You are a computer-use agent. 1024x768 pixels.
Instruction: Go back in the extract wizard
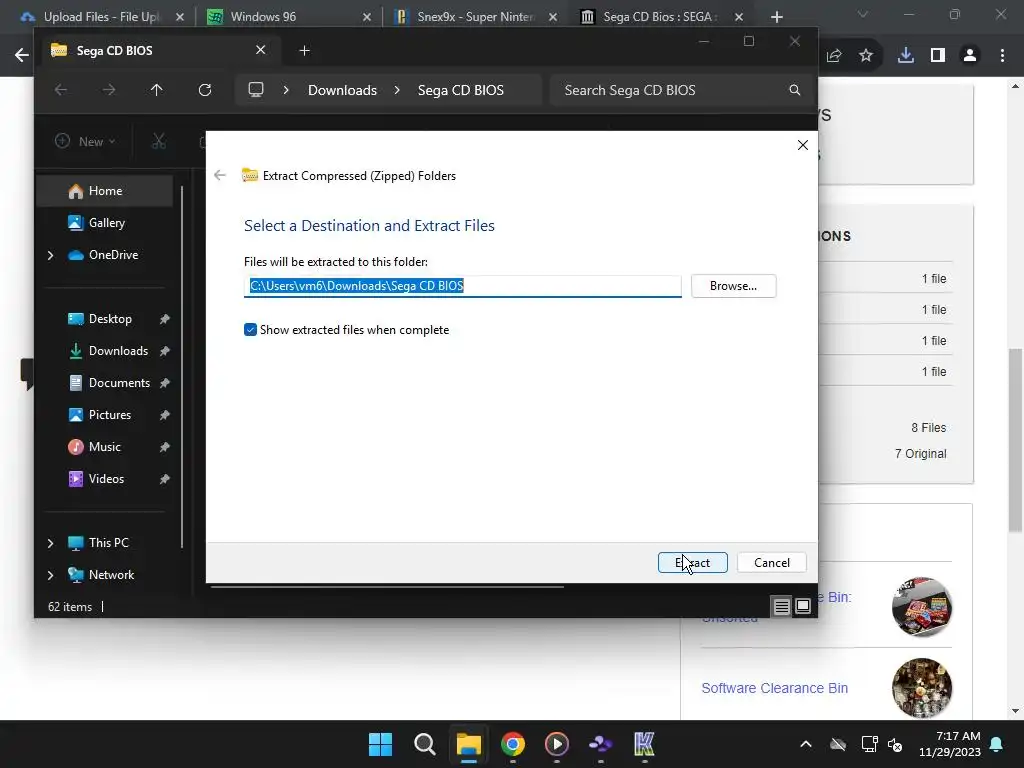[220, 175]
